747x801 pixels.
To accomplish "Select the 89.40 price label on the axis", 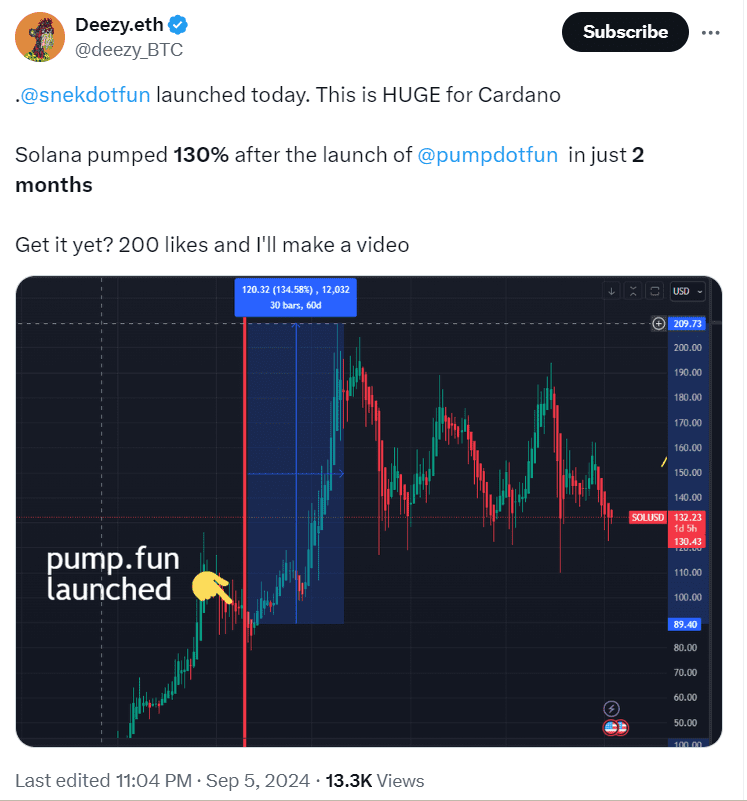I will [x=684, y=623].
